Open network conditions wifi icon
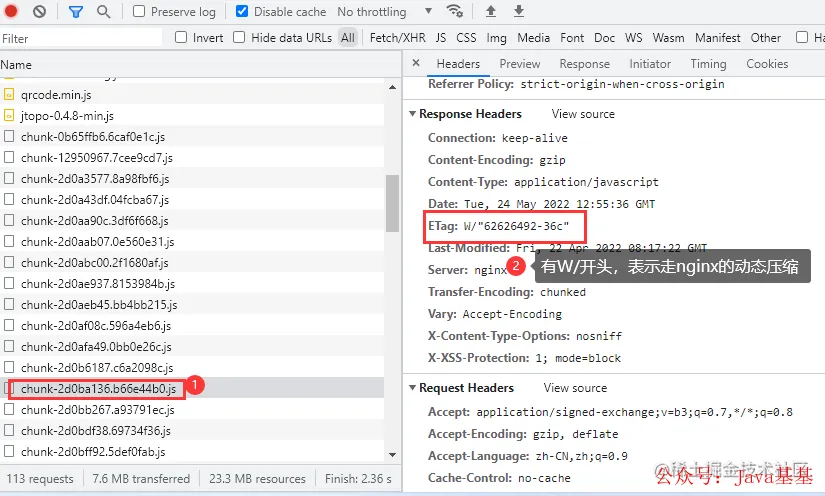This screenshot has width=825, height=496. [x=454, y=11]
